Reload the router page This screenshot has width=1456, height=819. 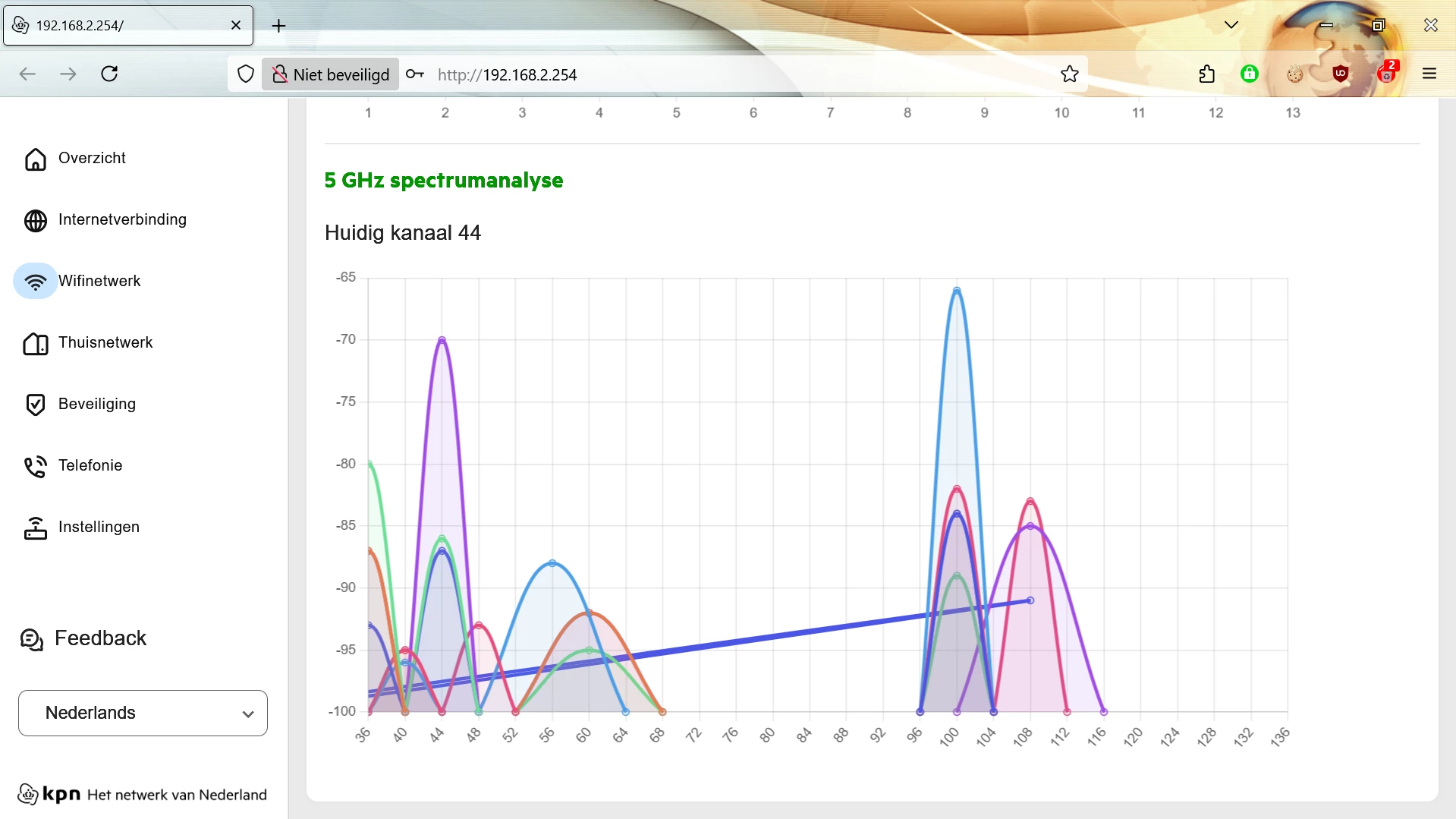tap(109, 74)
